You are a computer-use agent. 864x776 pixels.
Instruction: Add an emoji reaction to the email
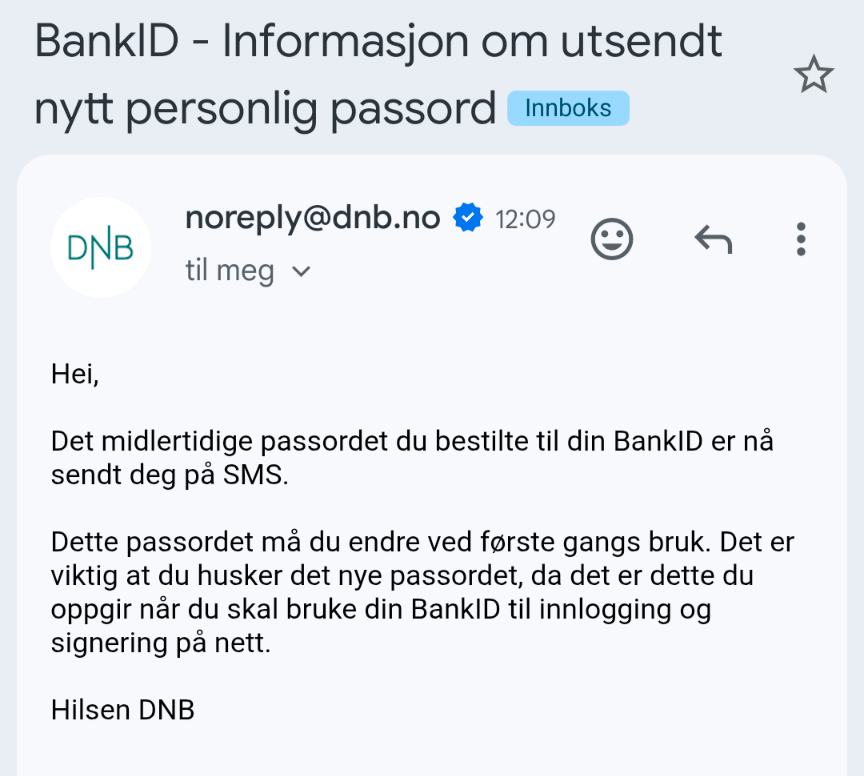tap(612, 239)
